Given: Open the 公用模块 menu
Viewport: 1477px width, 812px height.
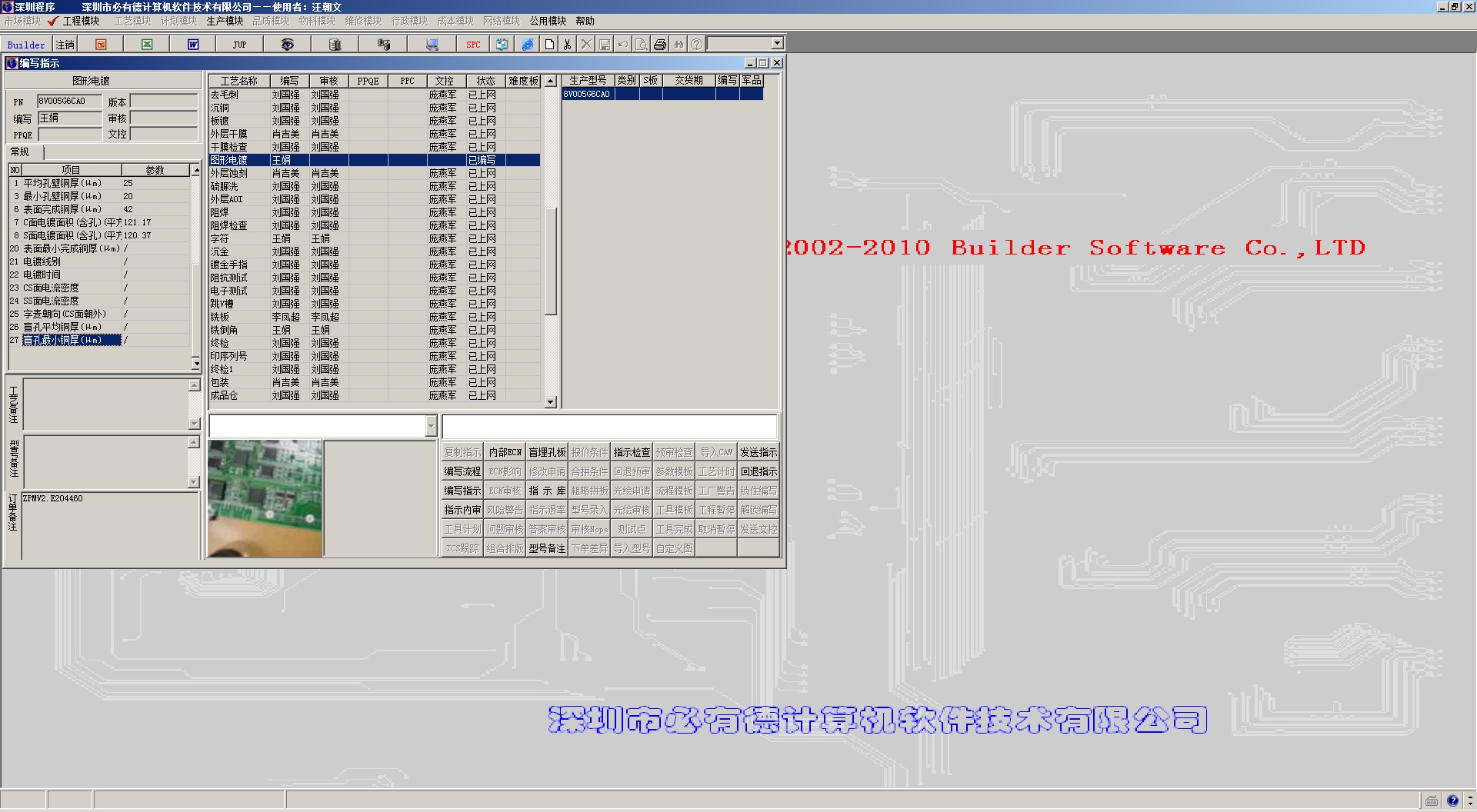Looking at the screenshot, I should 548,21.
